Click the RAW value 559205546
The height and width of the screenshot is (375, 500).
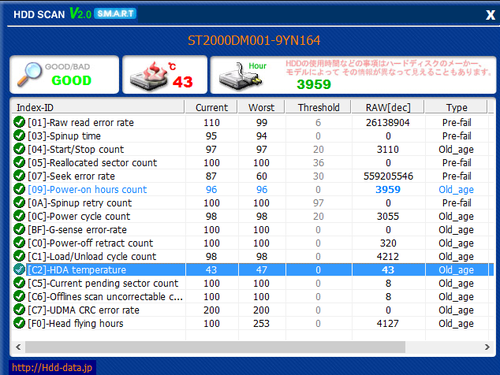pyautogui.click(x=388, y=176)
